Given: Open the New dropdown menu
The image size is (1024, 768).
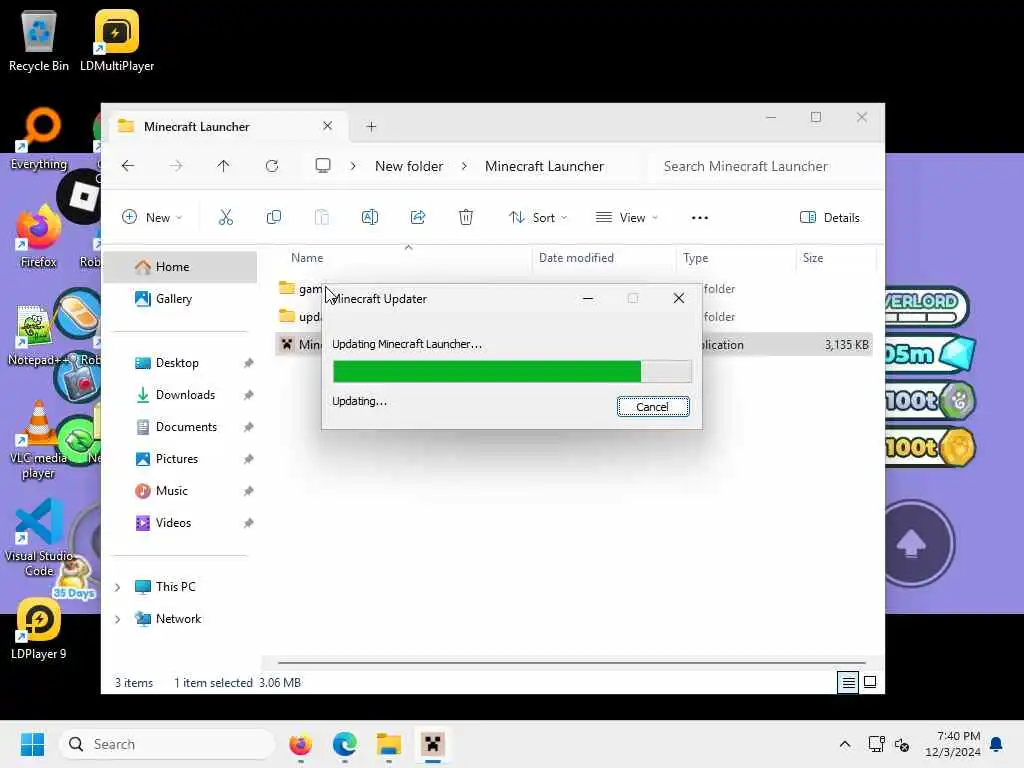Looking at the screenshot, I should (x=152, y=217).
